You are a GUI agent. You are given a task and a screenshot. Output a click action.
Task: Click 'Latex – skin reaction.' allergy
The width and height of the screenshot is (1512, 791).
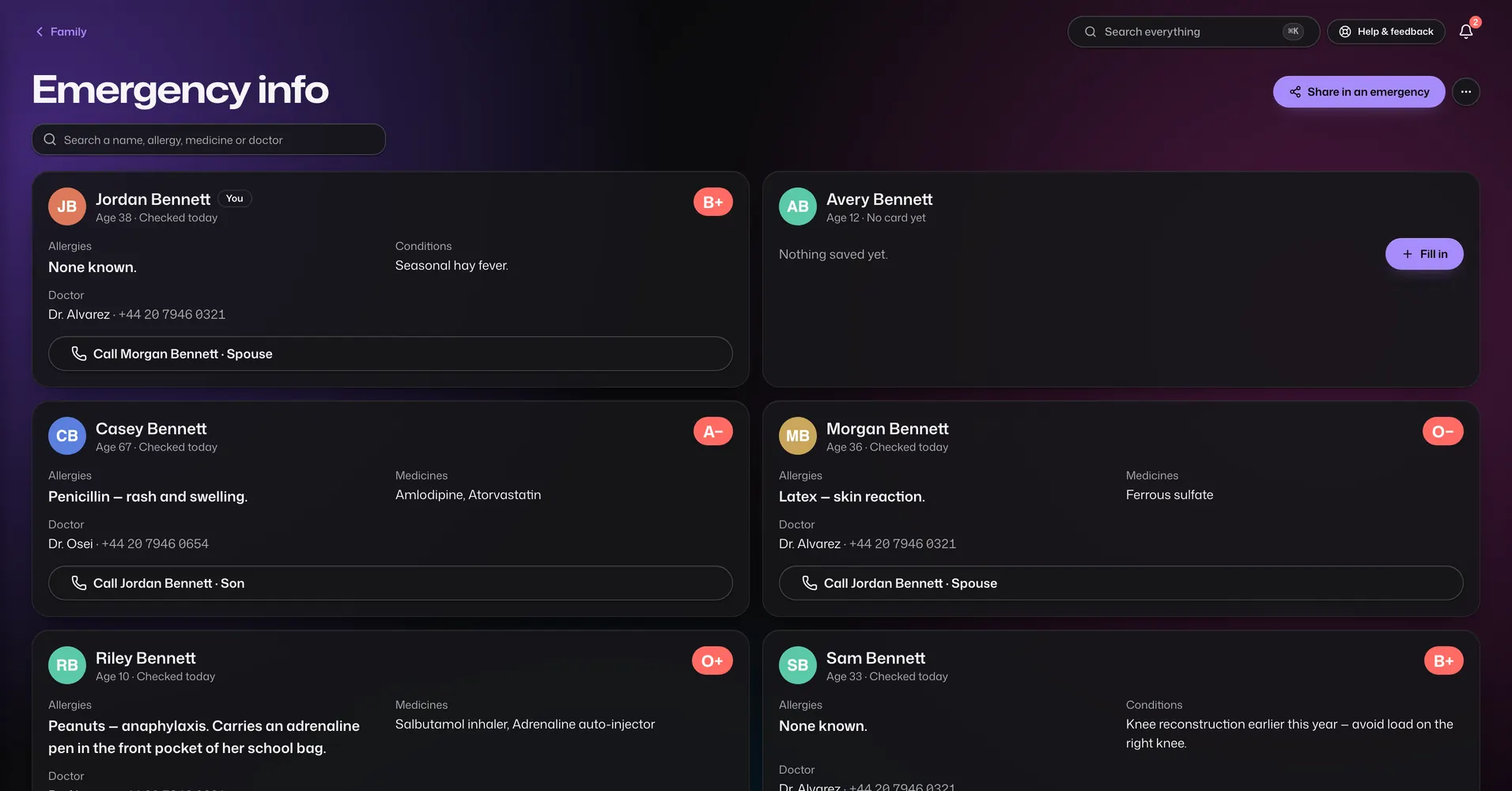point(852,497)
